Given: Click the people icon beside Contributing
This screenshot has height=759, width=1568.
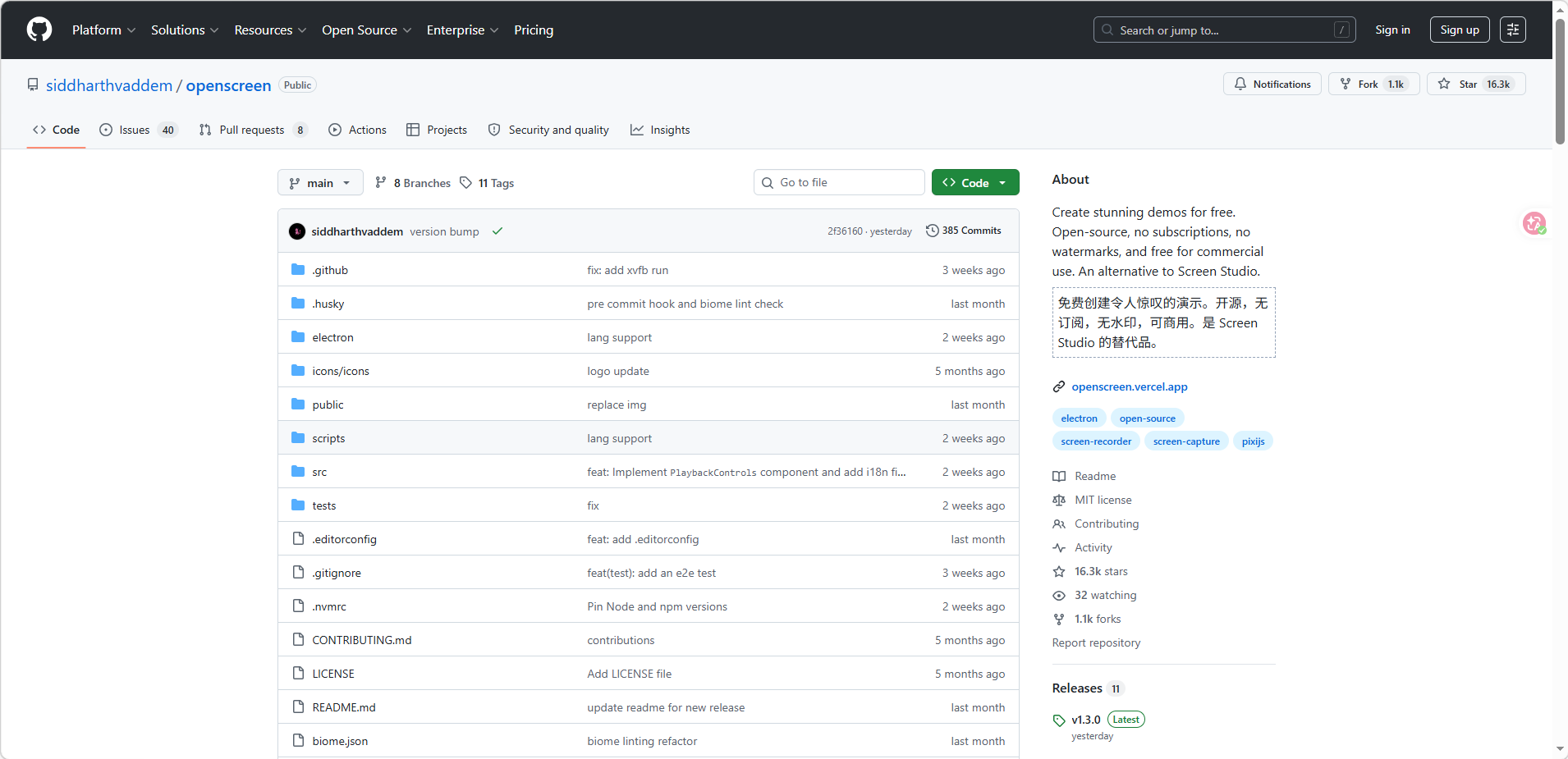Looking at the screenshot, I should point(1059,524).
